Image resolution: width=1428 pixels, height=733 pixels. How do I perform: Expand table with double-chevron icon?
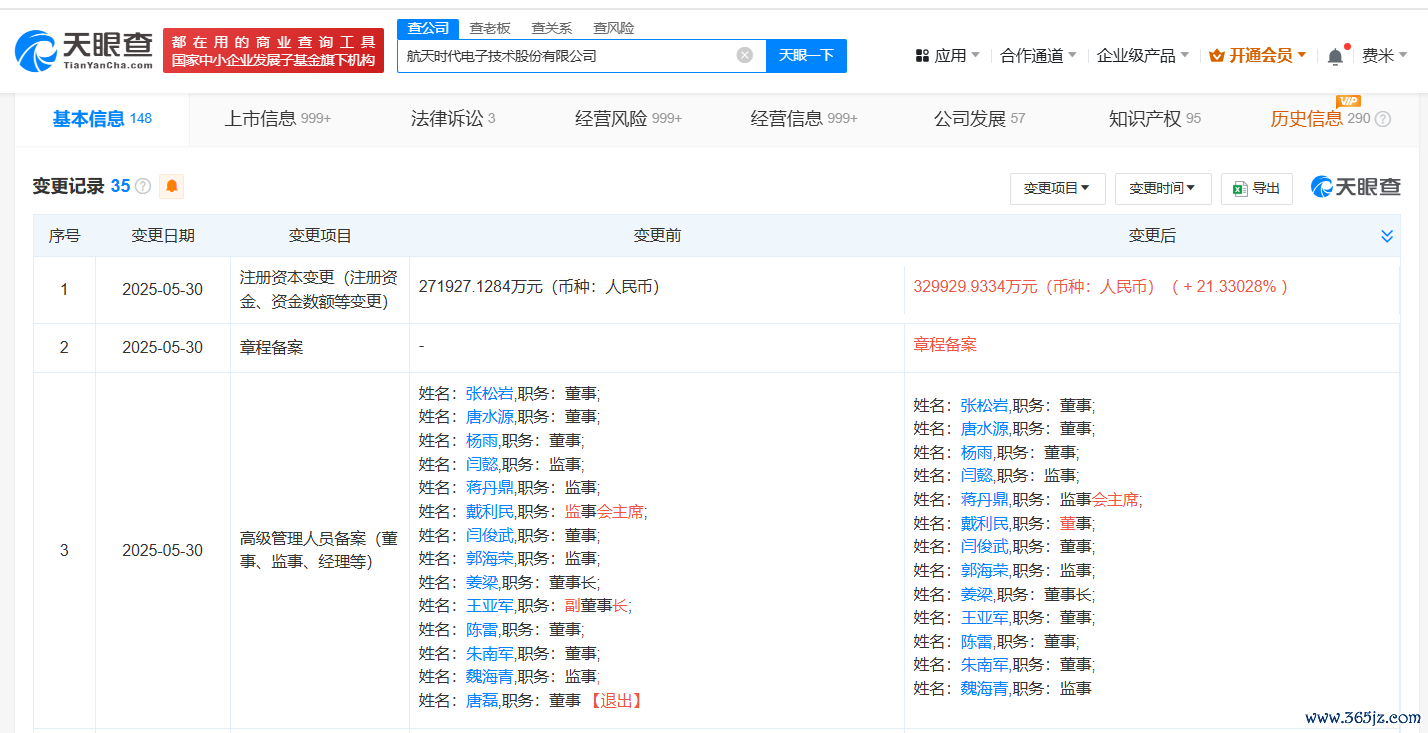1387,236
